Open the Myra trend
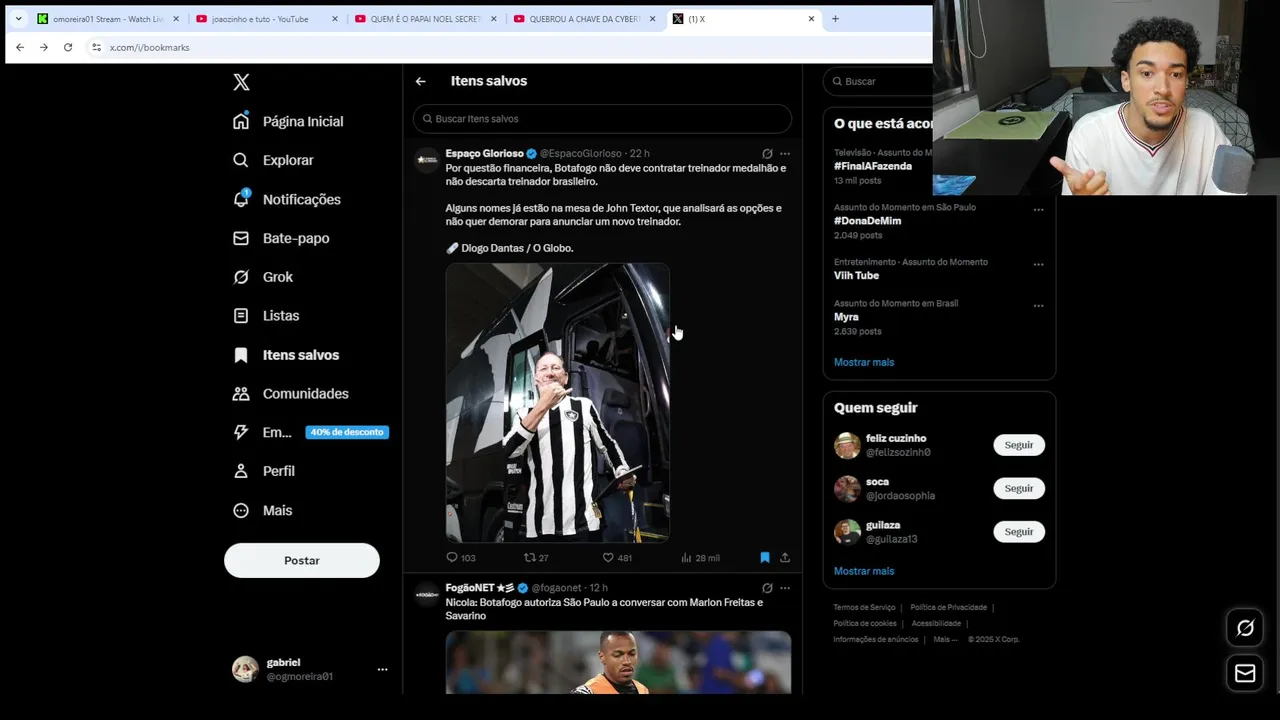Screen dimensions: 1280x720 (x=846, y=317)
